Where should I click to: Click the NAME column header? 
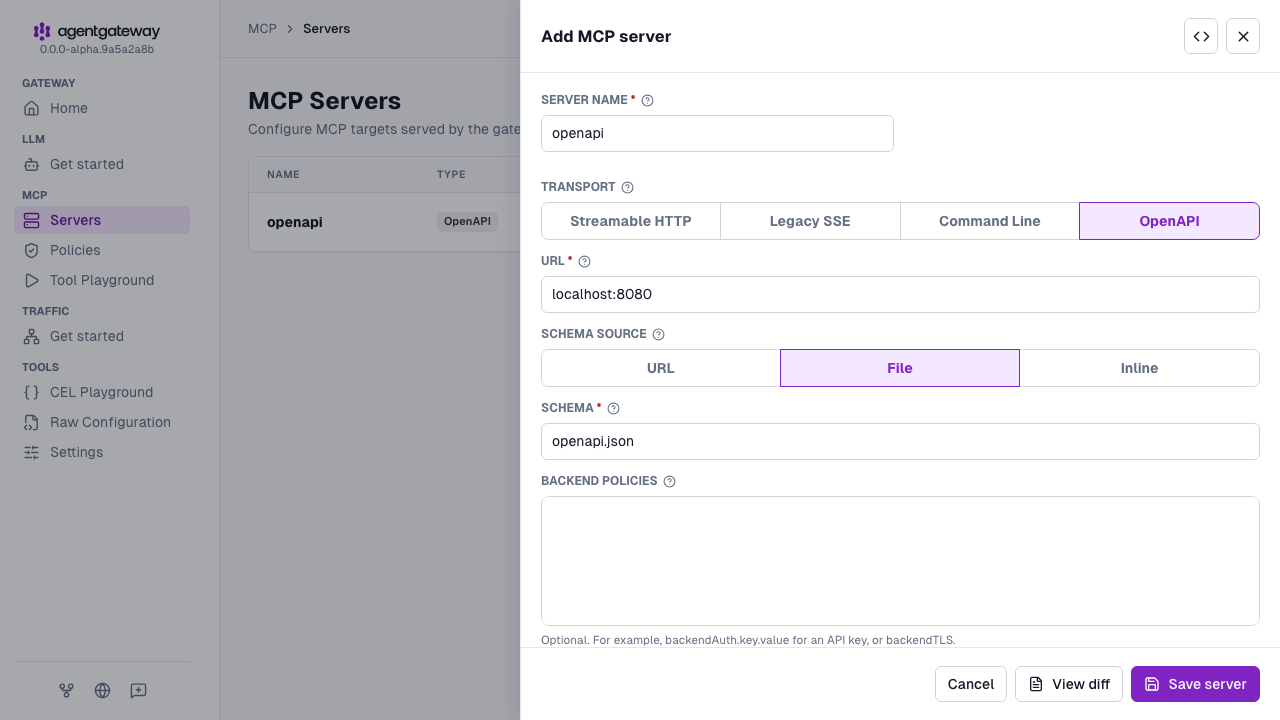coord(283,174)
